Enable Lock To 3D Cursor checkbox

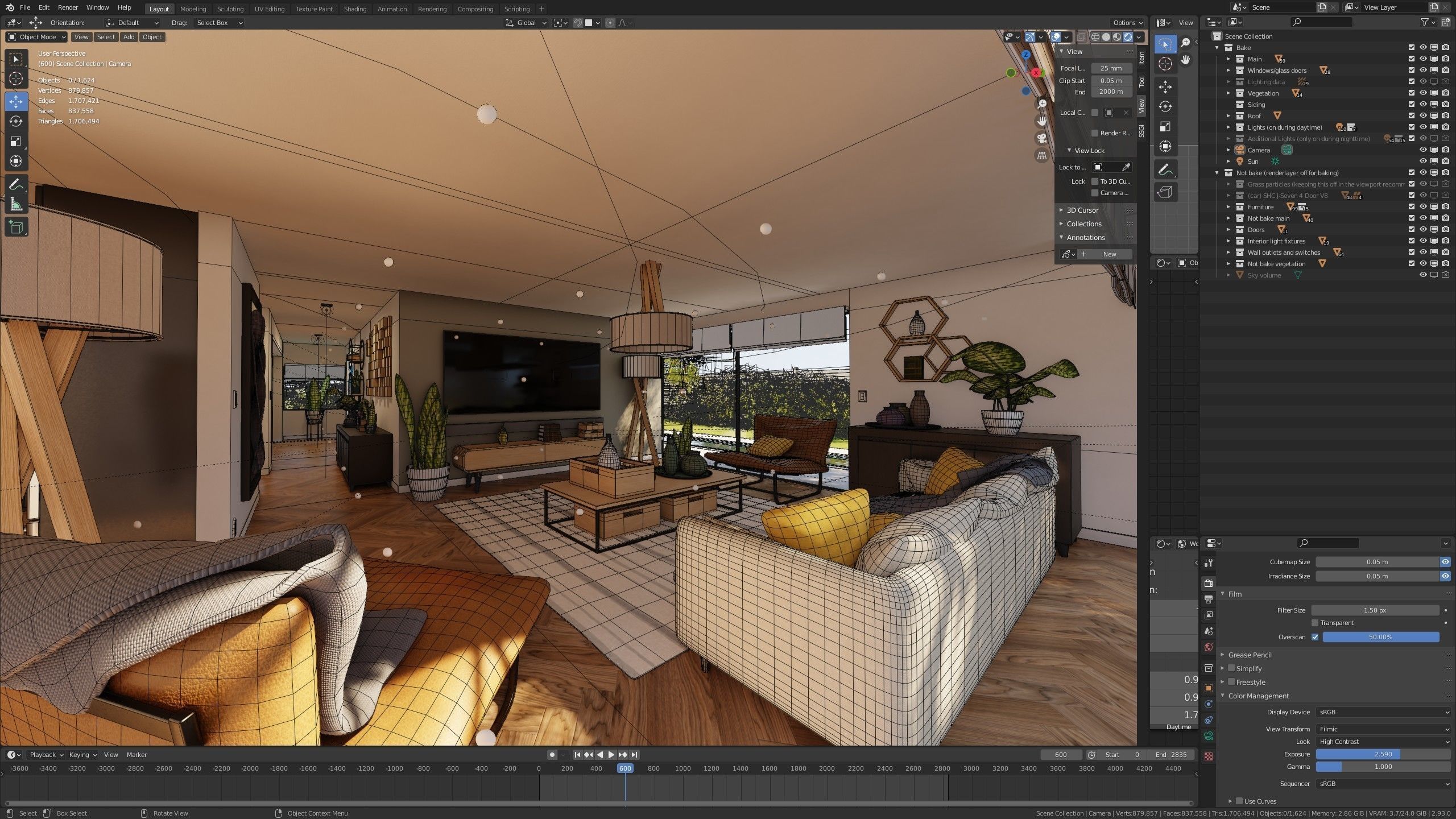(1094, 181)
